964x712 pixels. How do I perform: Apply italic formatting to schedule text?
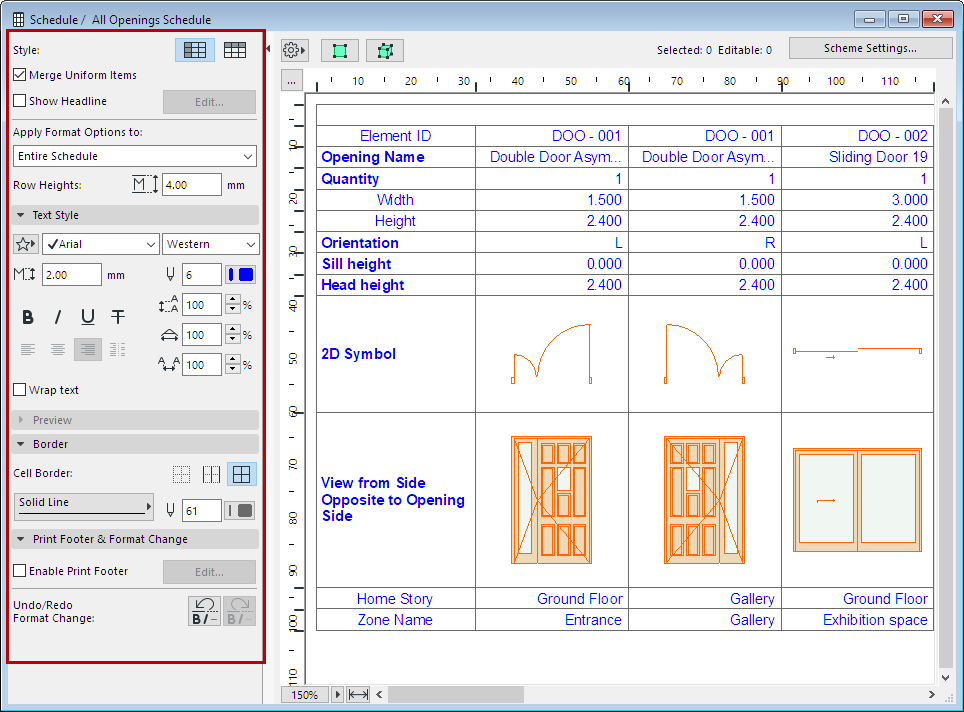58,316
